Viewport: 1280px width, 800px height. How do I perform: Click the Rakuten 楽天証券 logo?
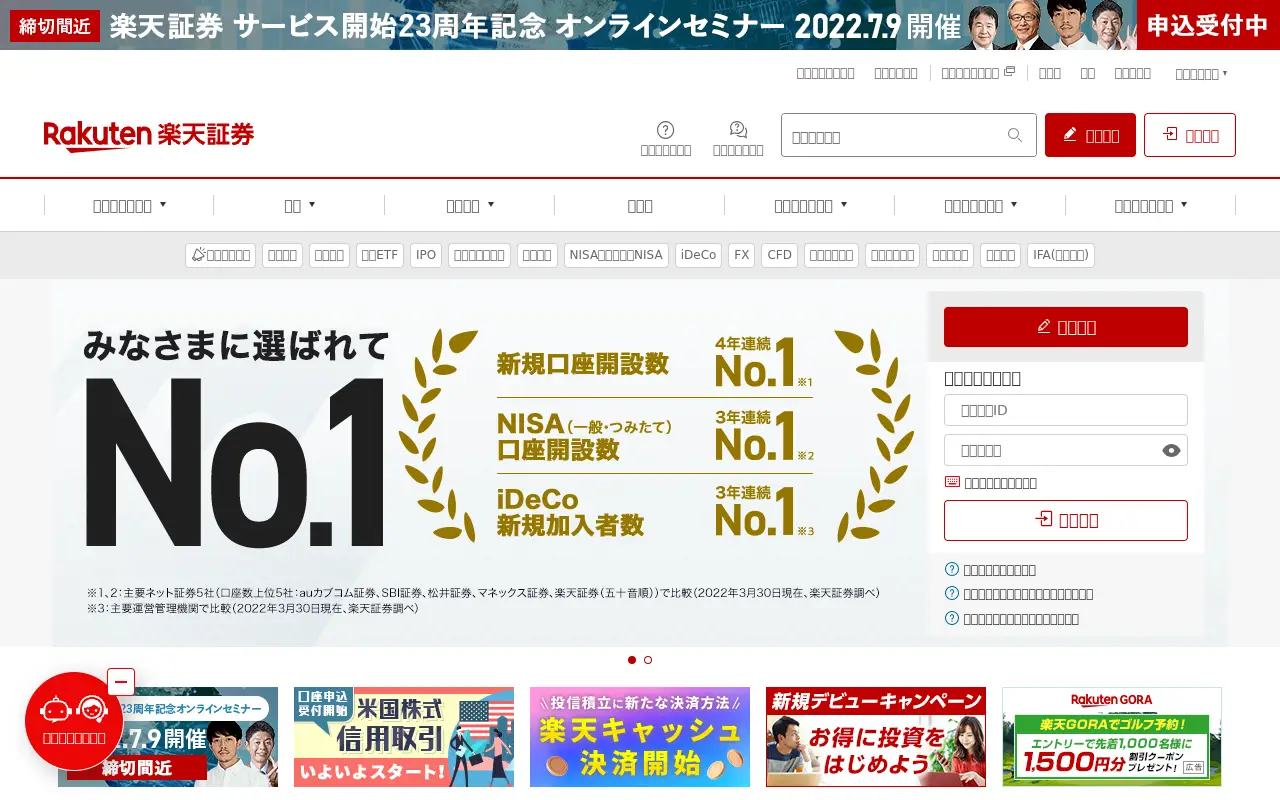(148, 135)
